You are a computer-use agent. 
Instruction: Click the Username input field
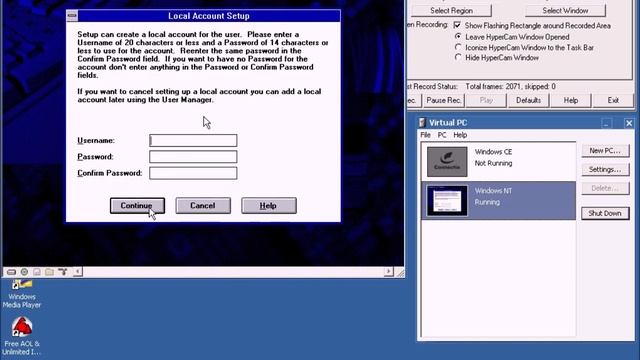click(193, 140)
